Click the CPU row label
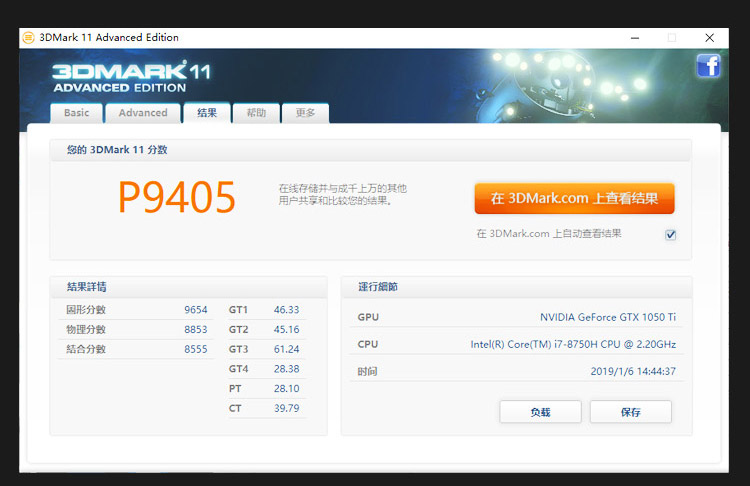Viewport: 750px width, 486px height. tap(368, 344)
